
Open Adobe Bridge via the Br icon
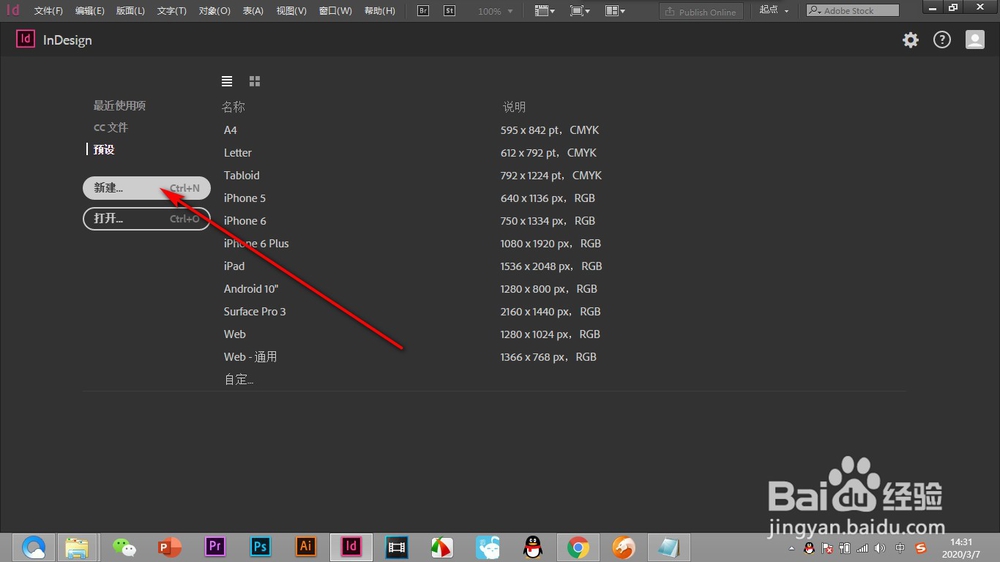coord(423,11)
